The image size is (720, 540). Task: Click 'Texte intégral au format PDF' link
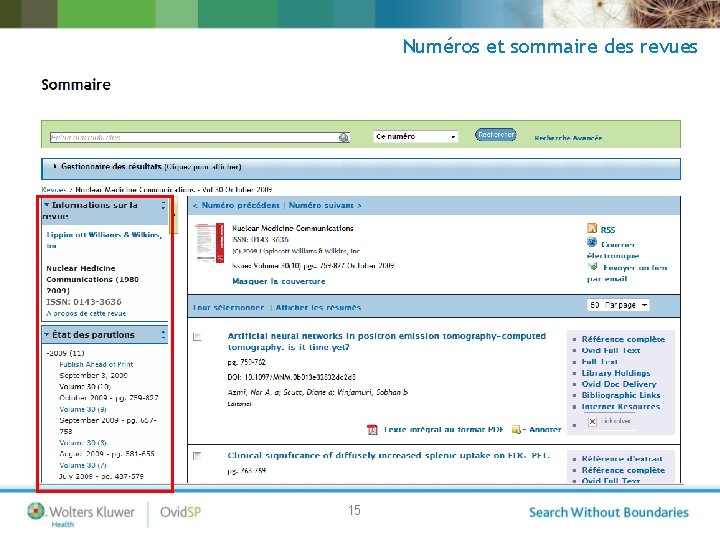click(444, 429)
